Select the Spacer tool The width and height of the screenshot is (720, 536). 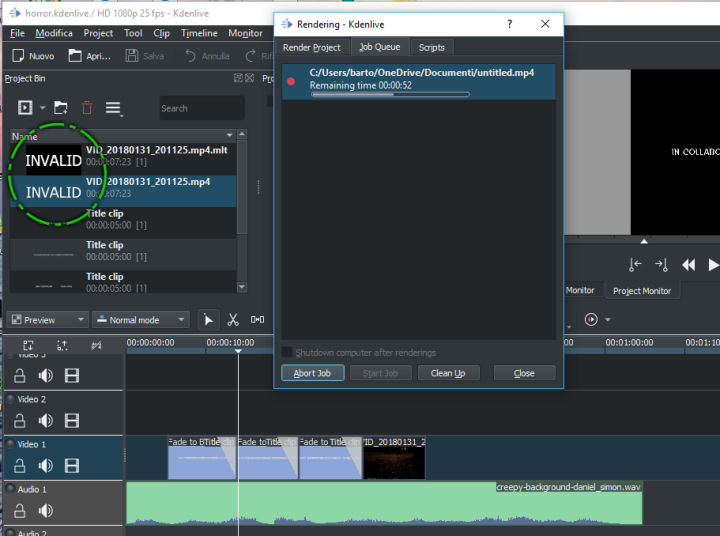(x=257, y=320)
